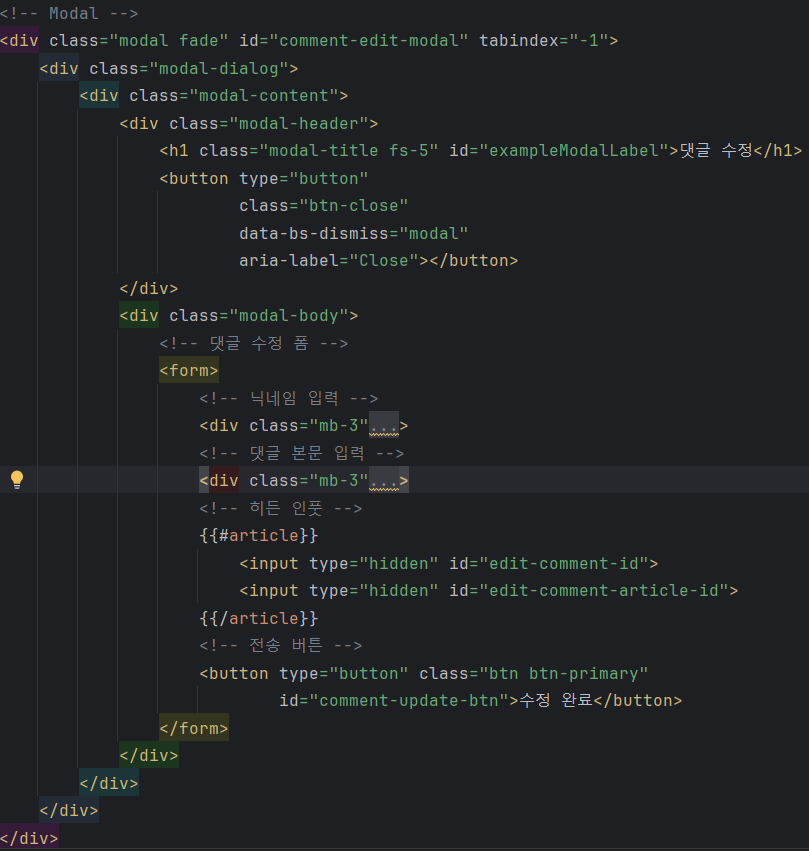Click the "<!-- 댓글 본문 입력 -->" comment
This screenshot has width=809, height=851.
click(302, 453)
